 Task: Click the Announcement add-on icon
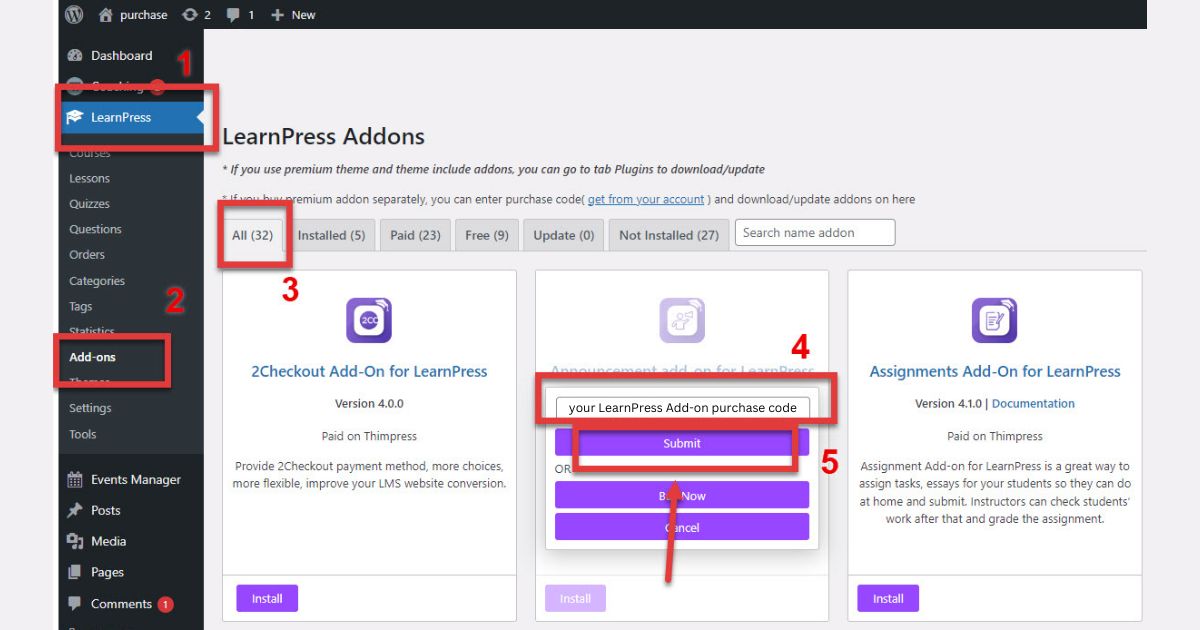pyautogui.click(x=682, y=321)
